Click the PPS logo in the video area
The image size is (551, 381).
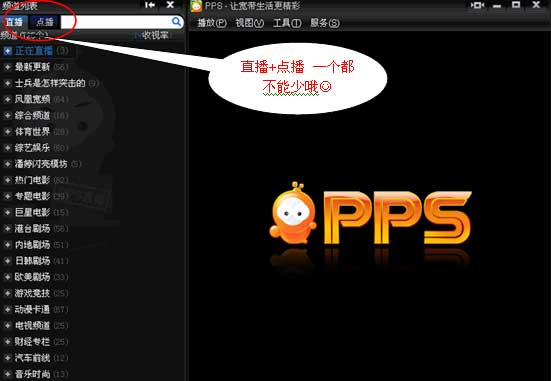click(370, 214)
